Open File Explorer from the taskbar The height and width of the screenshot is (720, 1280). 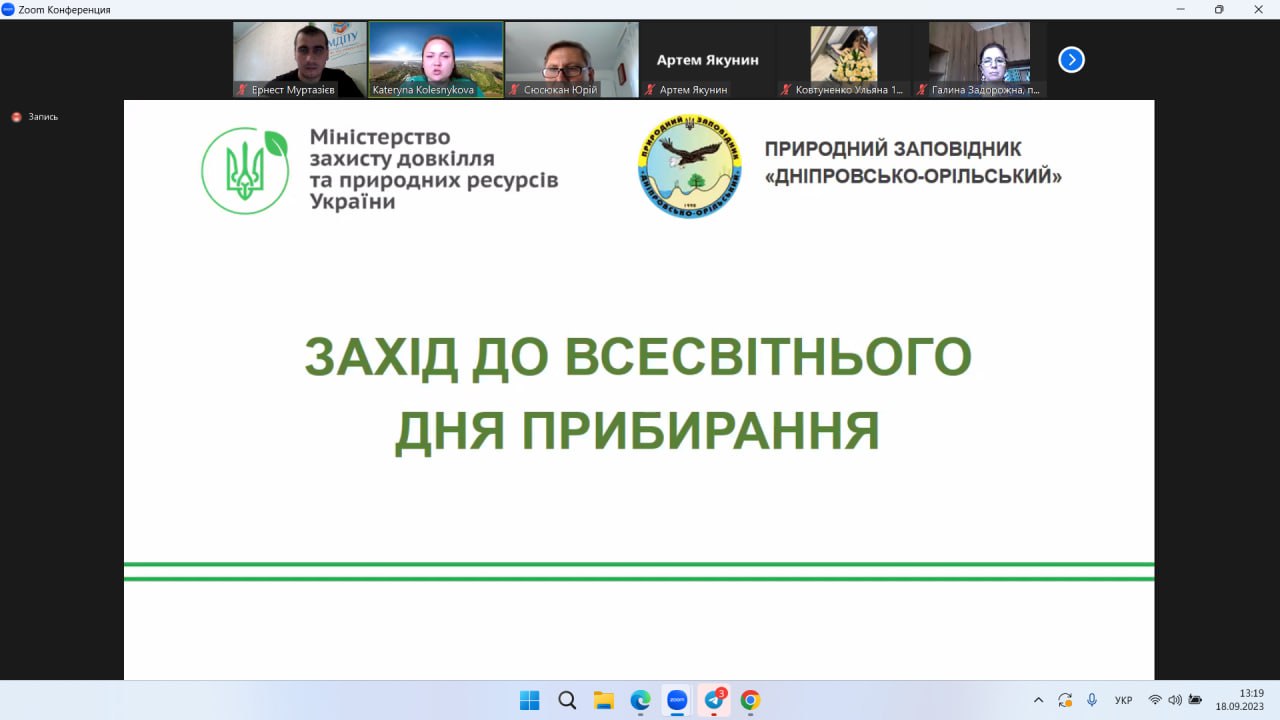point(603,700)
